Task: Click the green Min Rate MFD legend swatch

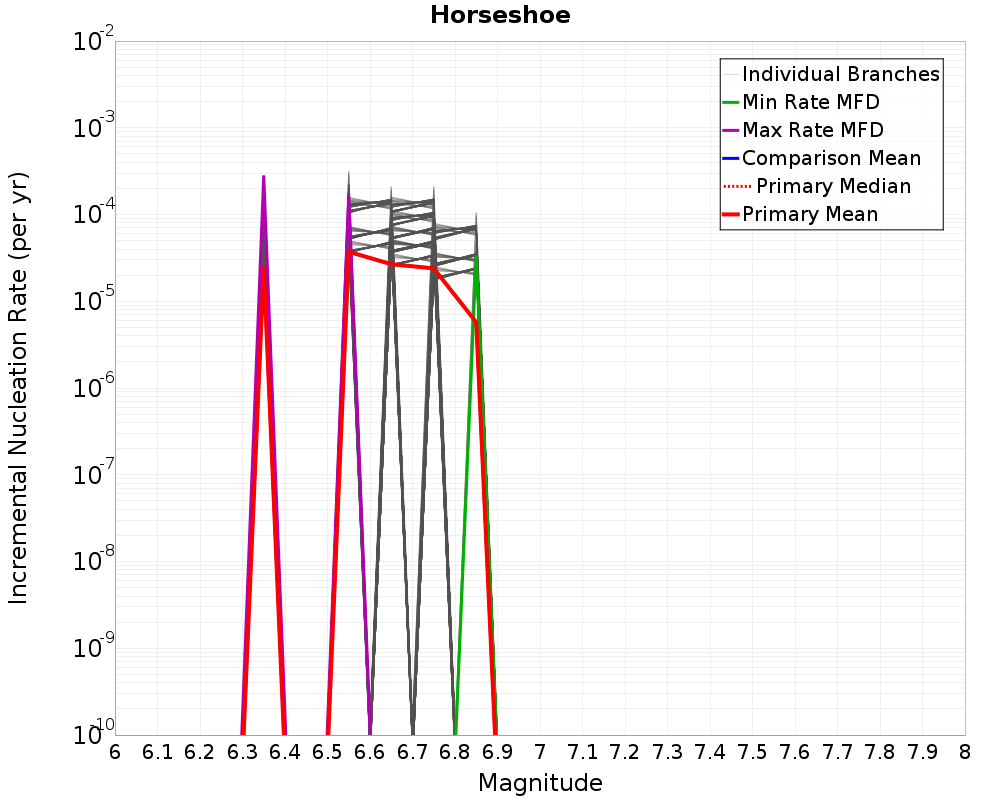Action: [x=731, y=102]
